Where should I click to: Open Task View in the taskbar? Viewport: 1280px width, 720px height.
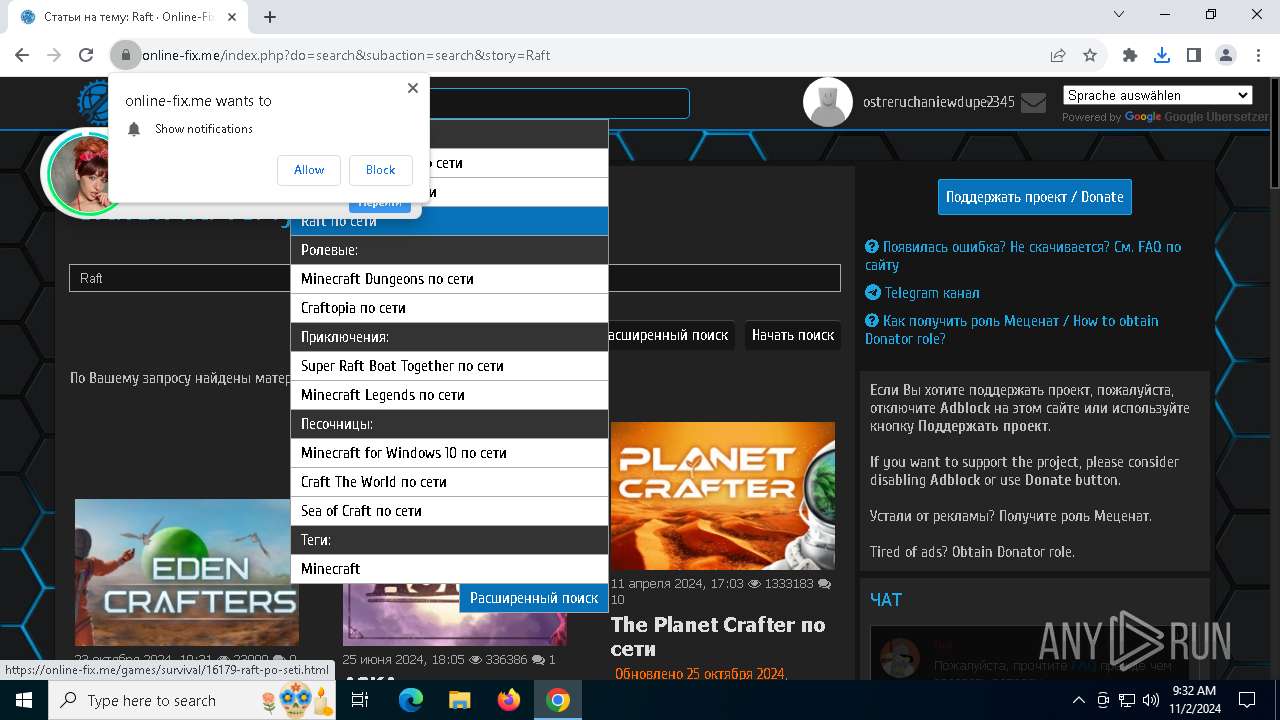pyautogui.click(x=360, y=700)
